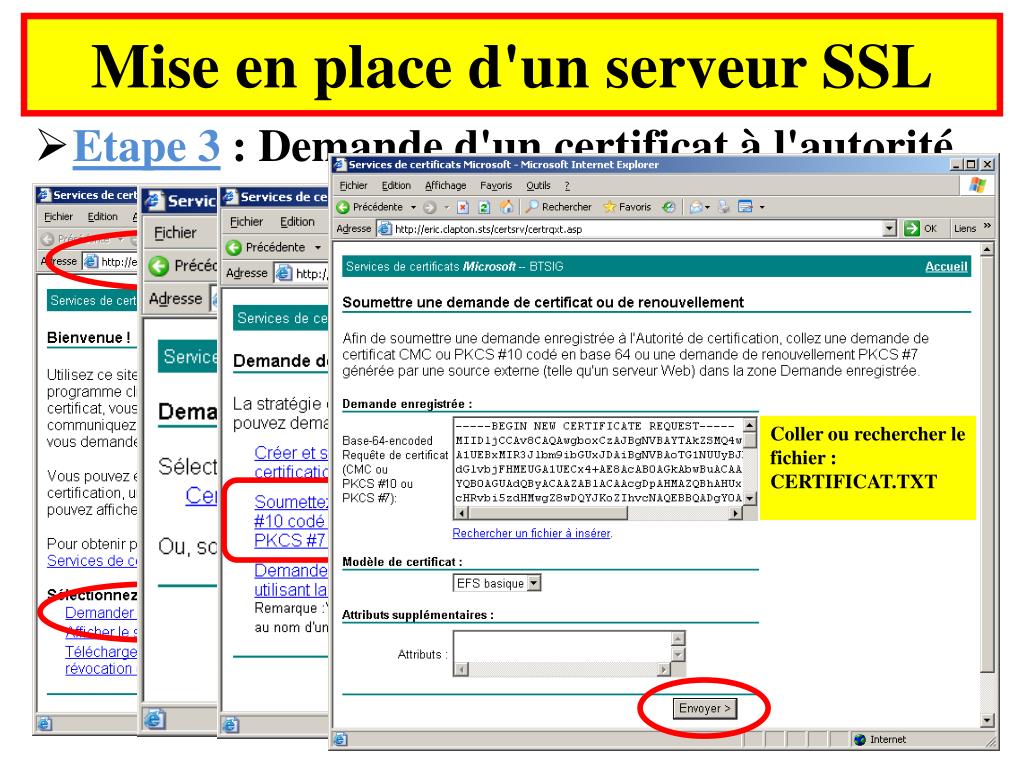This screenshot has width=1024, height=768.
Task: Click the page vertical scrollbar down arrow
Action: click(x=987, y=720)
